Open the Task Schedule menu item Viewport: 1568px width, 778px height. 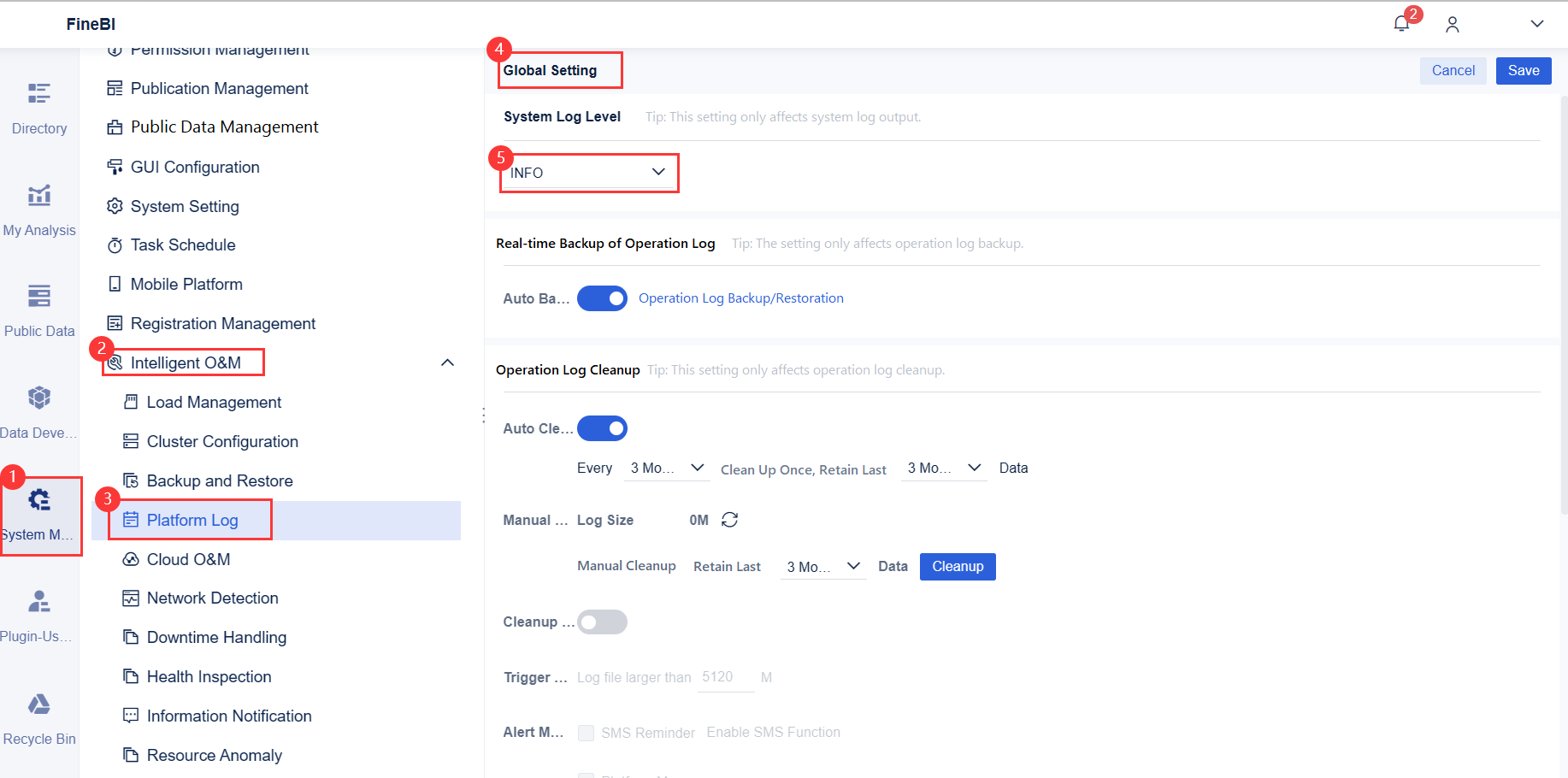point(182,245)
